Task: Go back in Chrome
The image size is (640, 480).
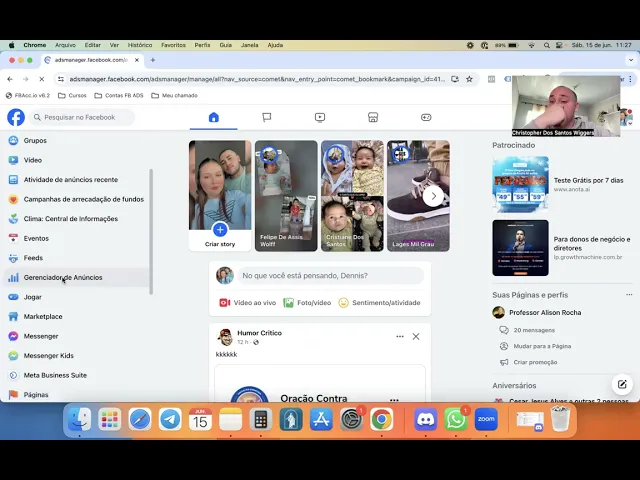Action: click(10, 79)
